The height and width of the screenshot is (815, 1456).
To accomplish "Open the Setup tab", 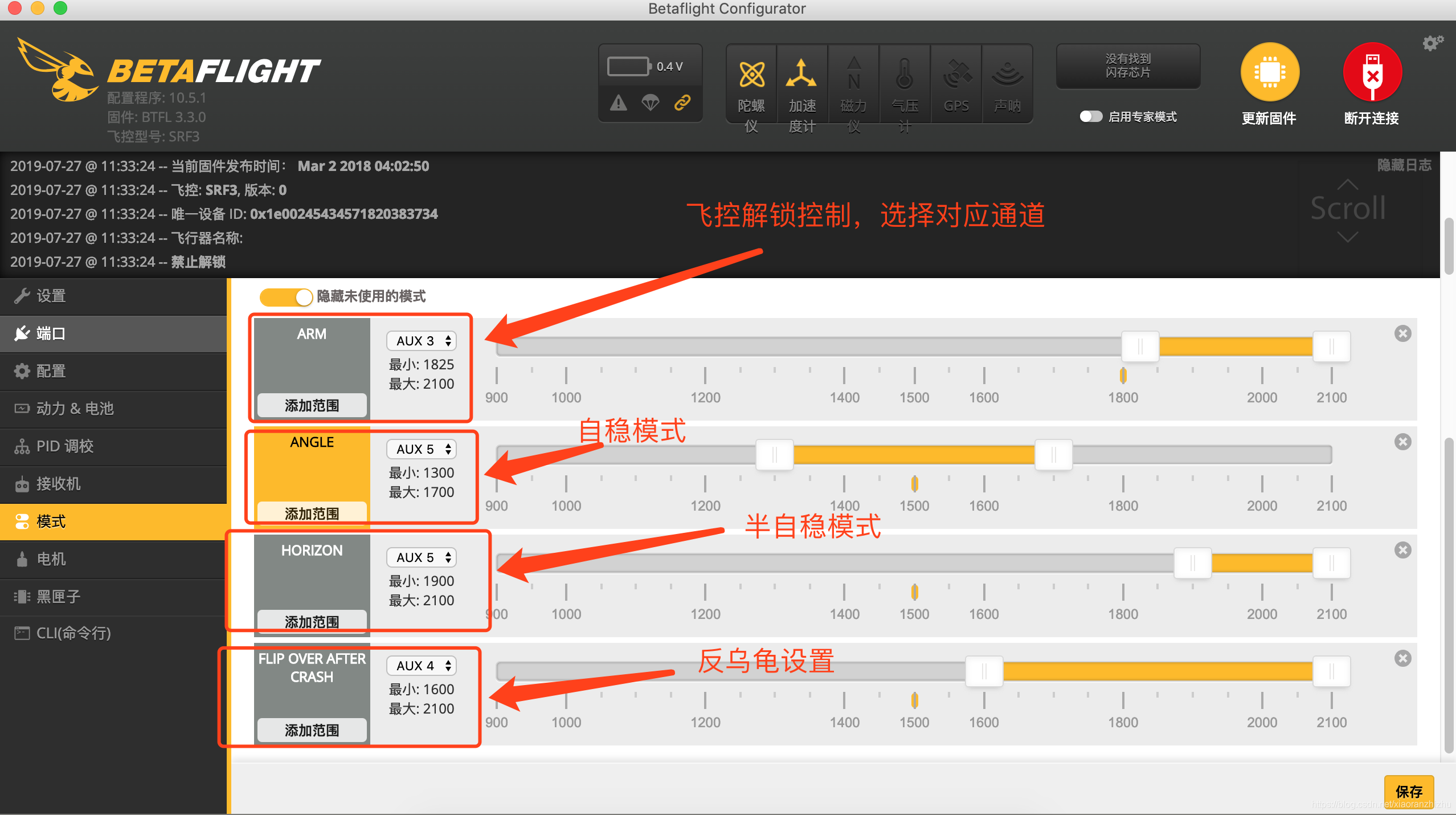I will (x=113, y=296).
